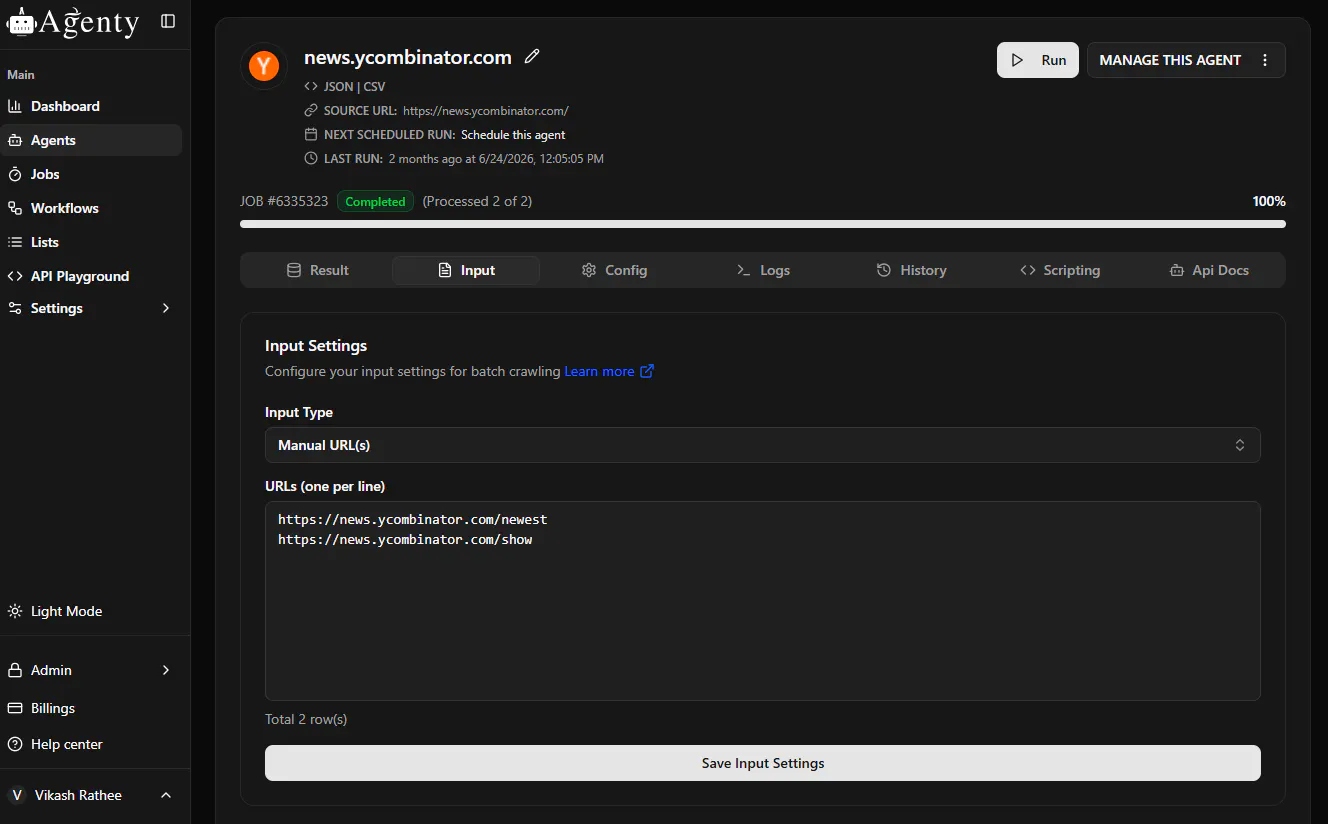The image size is (1328, 824).
Task: Click the Settings sliders icon in sidebar
Action: click(x=15, y=308)
